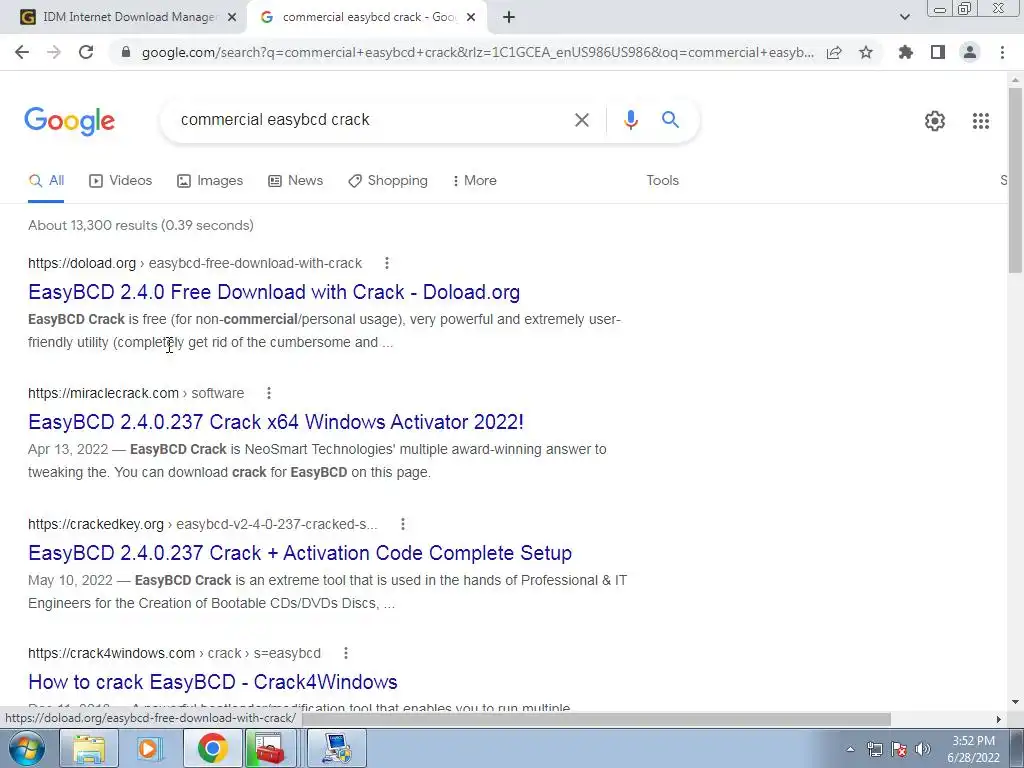
Task: Click the horizontal scrollbar at page bottom
Action: [596, 719]
